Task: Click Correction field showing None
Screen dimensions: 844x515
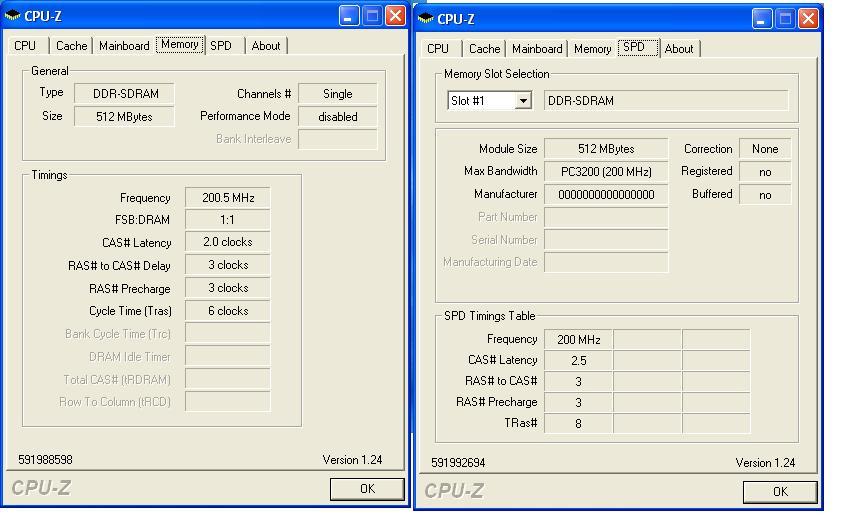Action: coord(765,149)
